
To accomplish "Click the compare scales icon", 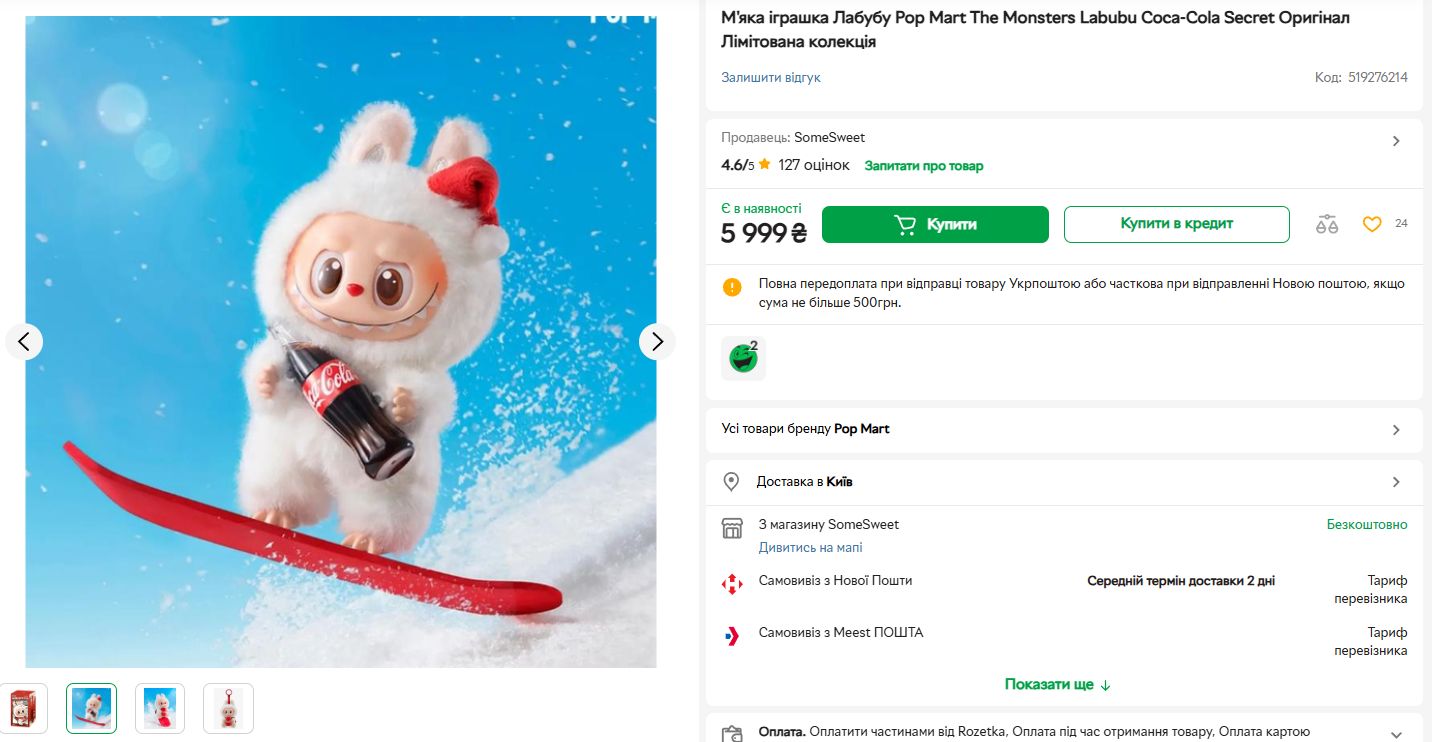I will (x=1327, y=224).
